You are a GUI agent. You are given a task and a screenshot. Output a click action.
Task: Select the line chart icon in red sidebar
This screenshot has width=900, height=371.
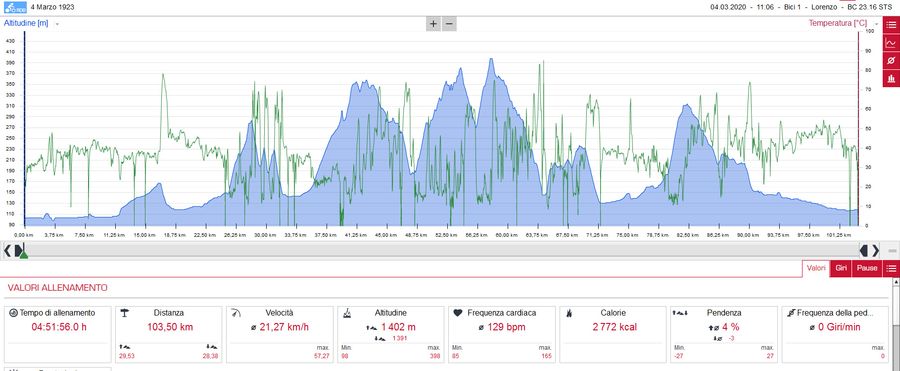tap(891, 42)
